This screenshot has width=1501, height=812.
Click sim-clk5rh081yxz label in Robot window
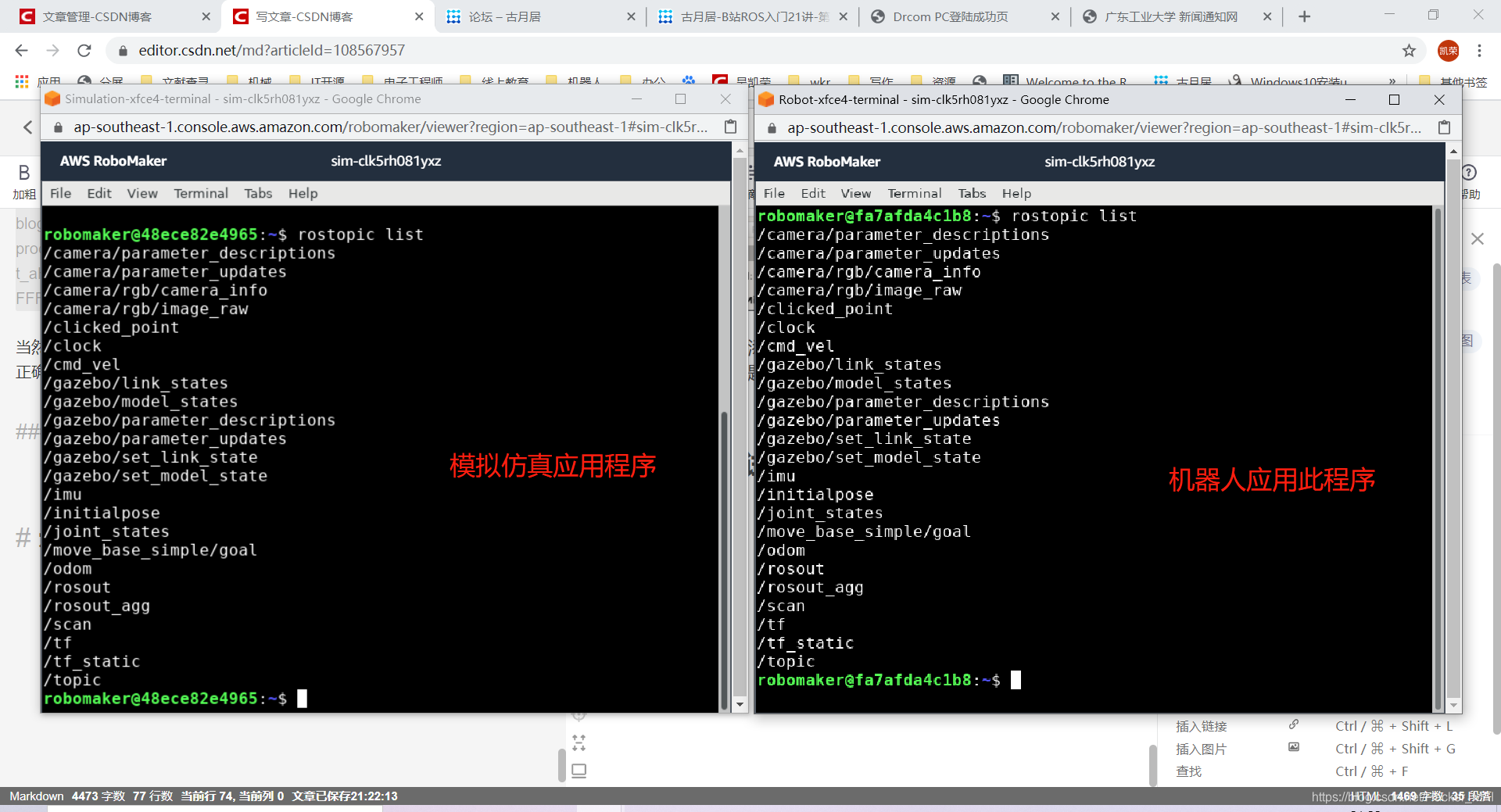click(x=1099, y=162)
